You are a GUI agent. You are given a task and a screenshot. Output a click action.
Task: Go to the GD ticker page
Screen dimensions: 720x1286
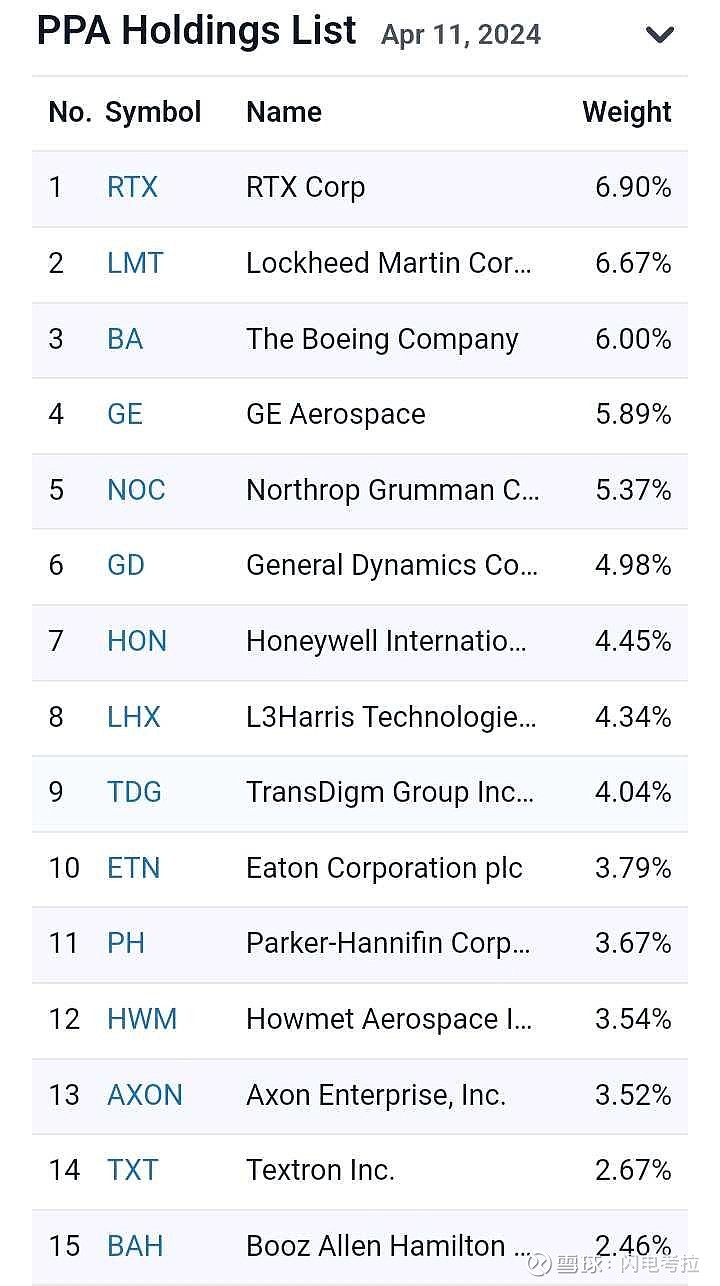(x=126, y=565)
